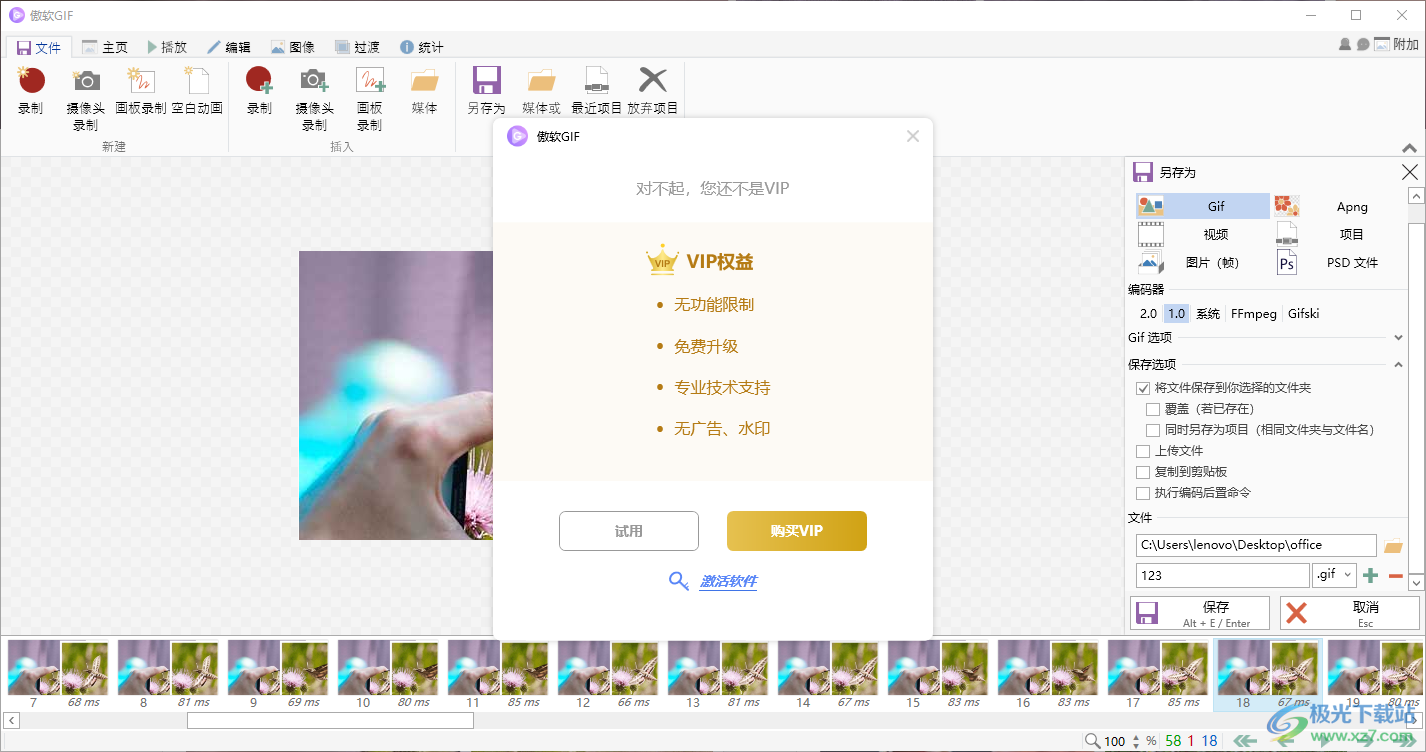Open 主页 ribbon tab
Viewport: 1426px width, 752px height.
[x=105, y=47]
